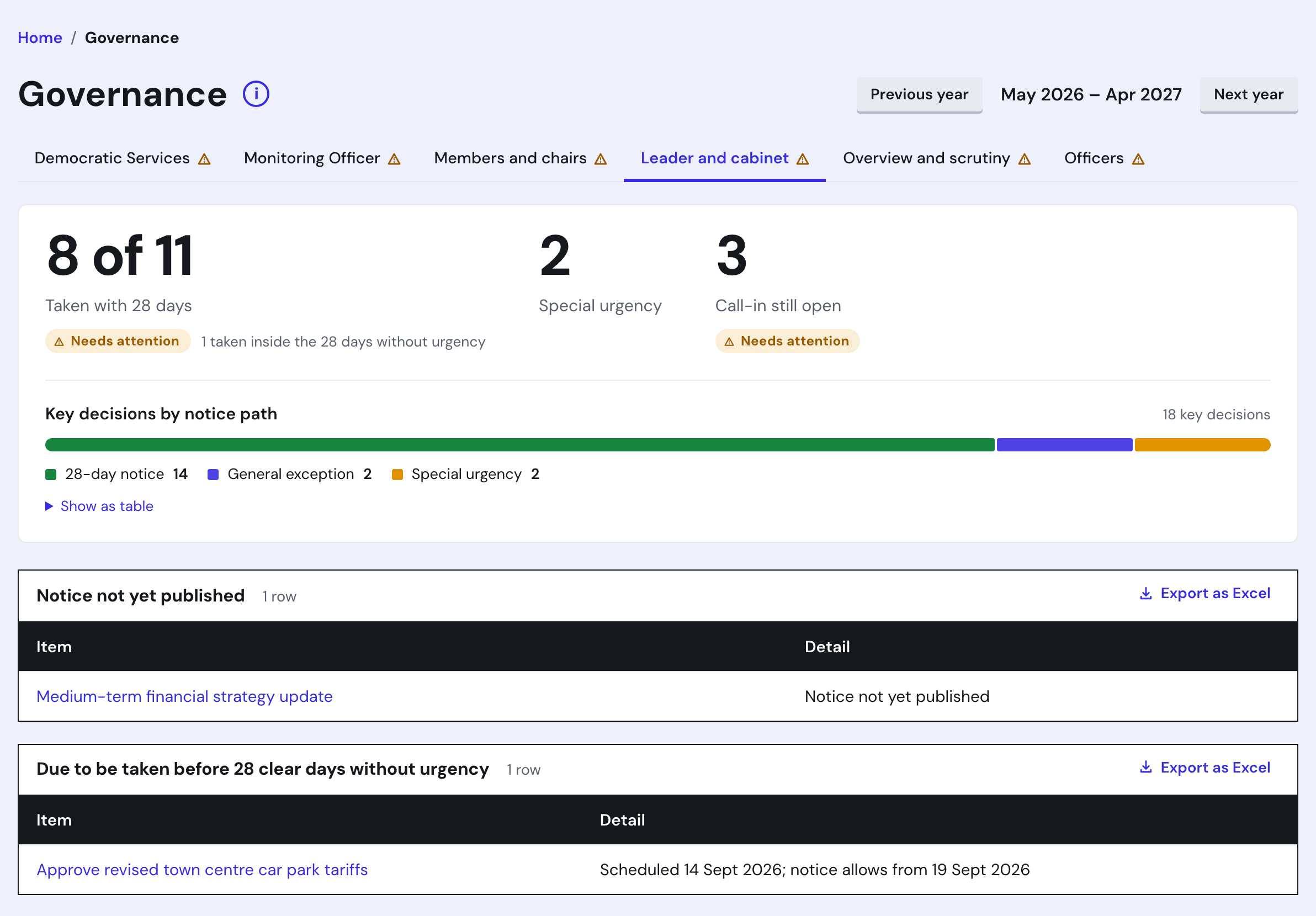Click the orange Special urgency bar segment
Viewport: 1316px width, 916px height.
pyautogui.click(x=1202, y=445)
